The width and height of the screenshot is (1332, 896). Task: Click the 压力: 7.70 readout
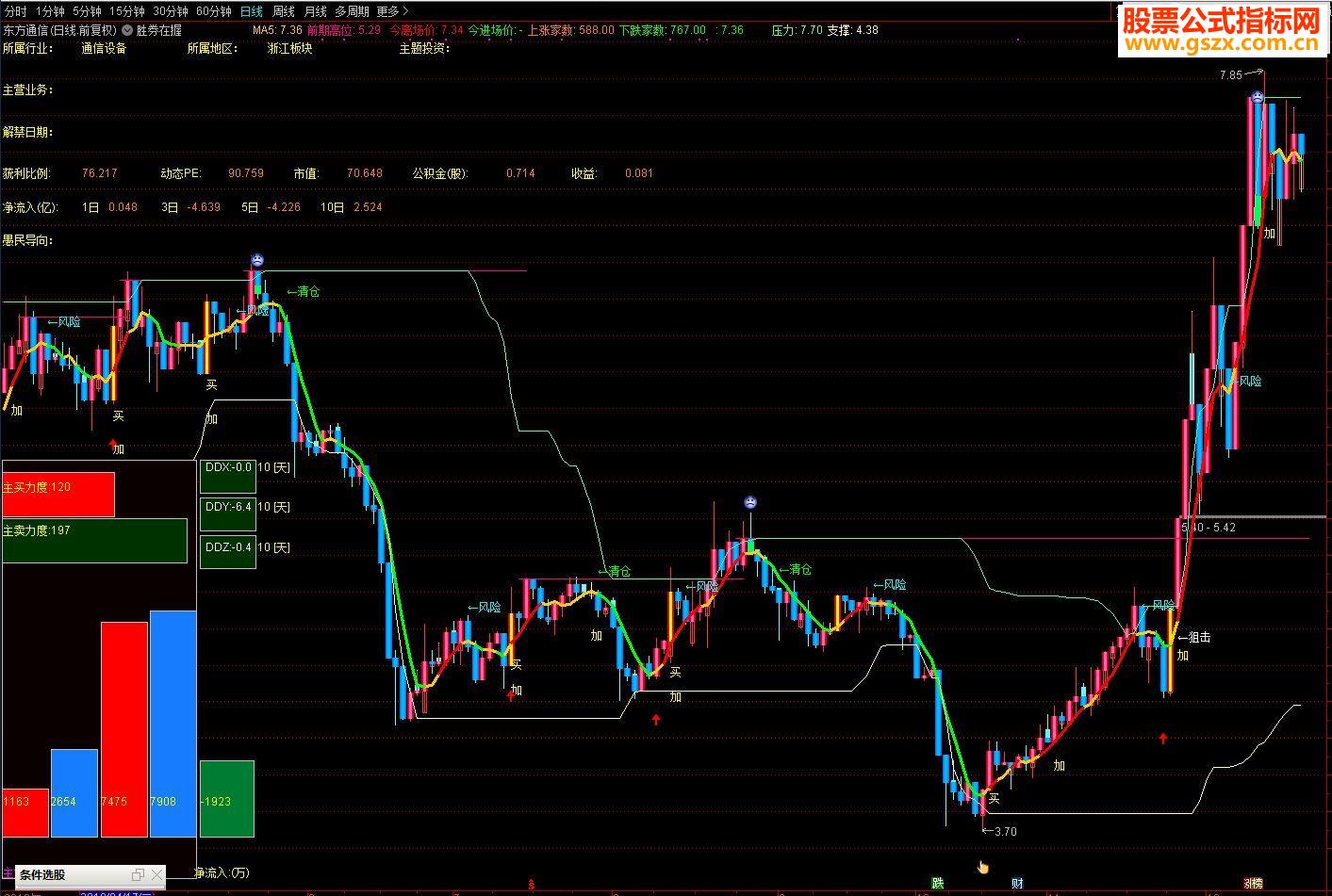click(x=797, y=30)
